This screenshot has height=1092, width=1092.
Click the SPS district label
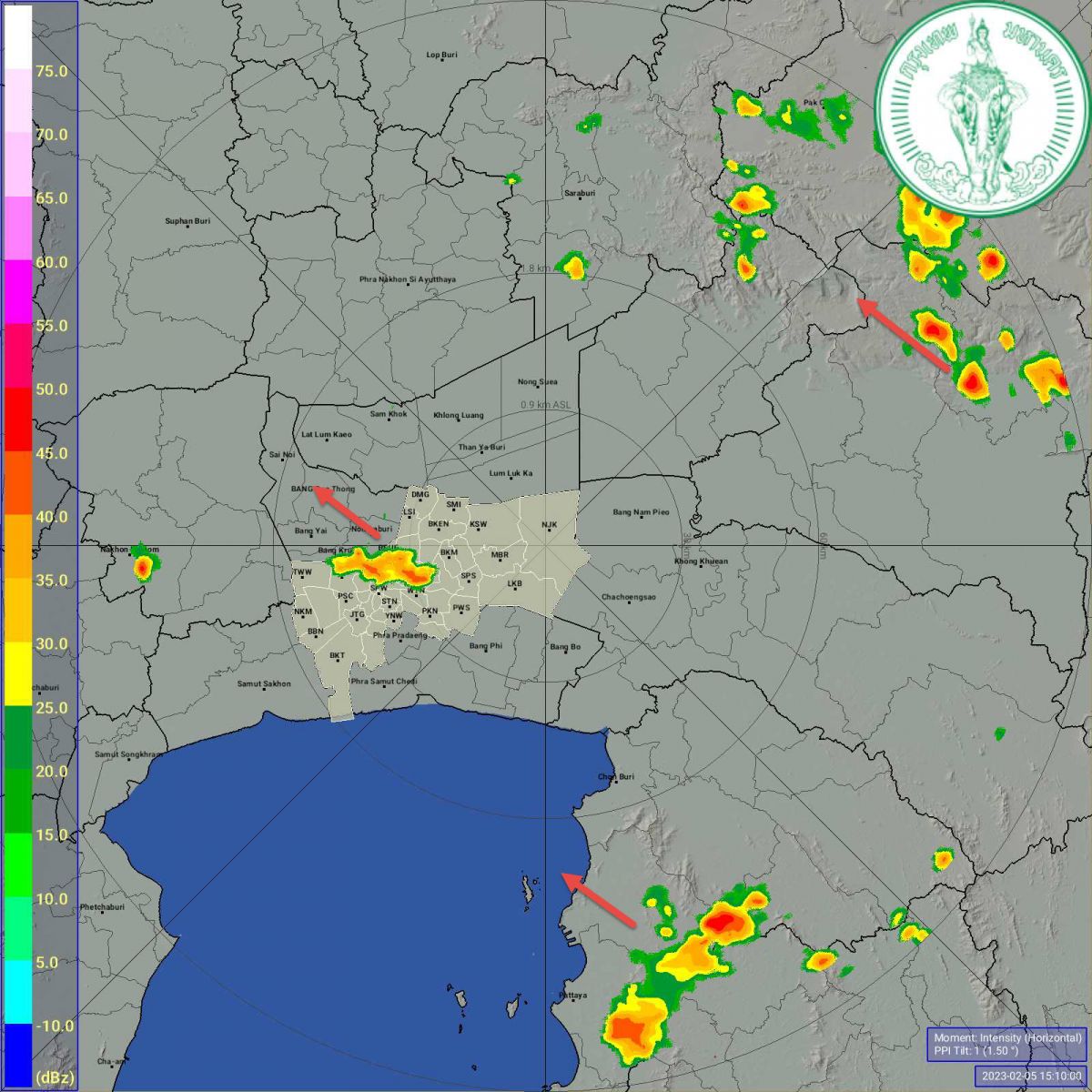pyautogui.click(x=468, y=575)
